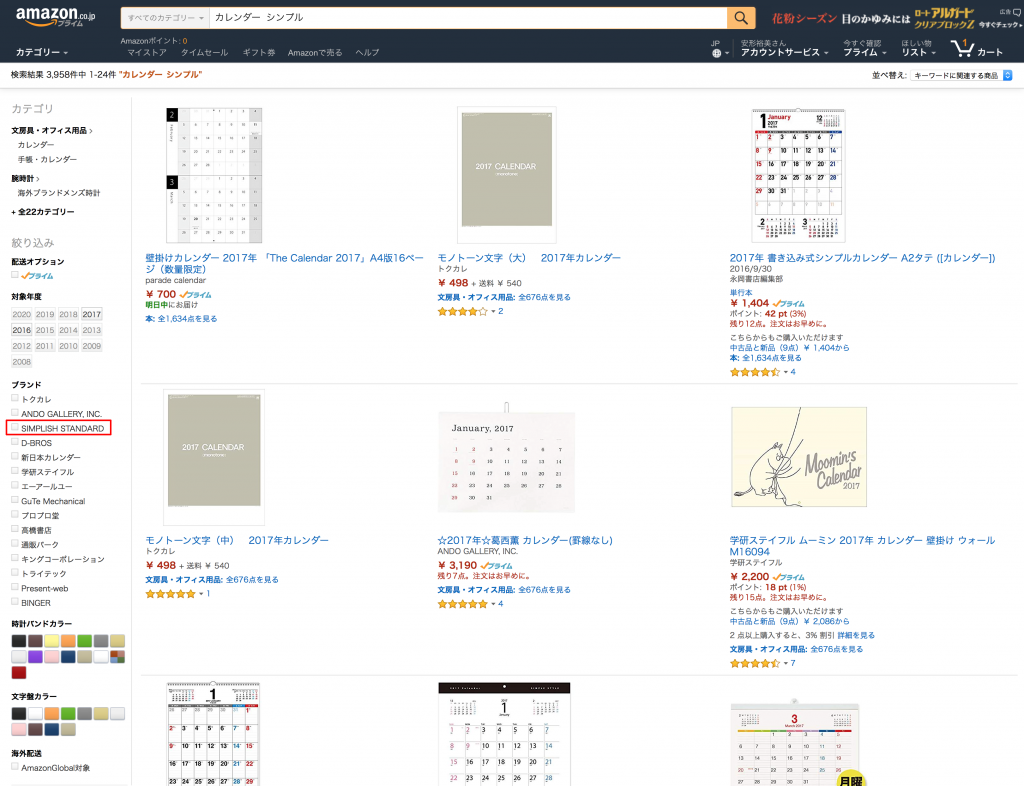The image size is (1024, 786).
Task: Enable the 新日本カレンダー brand filter
Action: pyautogui.click(x=15, y=457)
